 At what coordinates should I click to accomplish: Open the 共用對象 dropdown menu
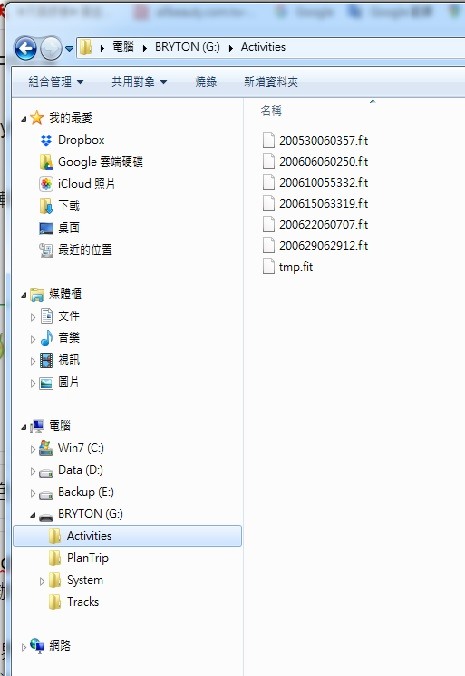pyautogui.click(x=139, y=81)
